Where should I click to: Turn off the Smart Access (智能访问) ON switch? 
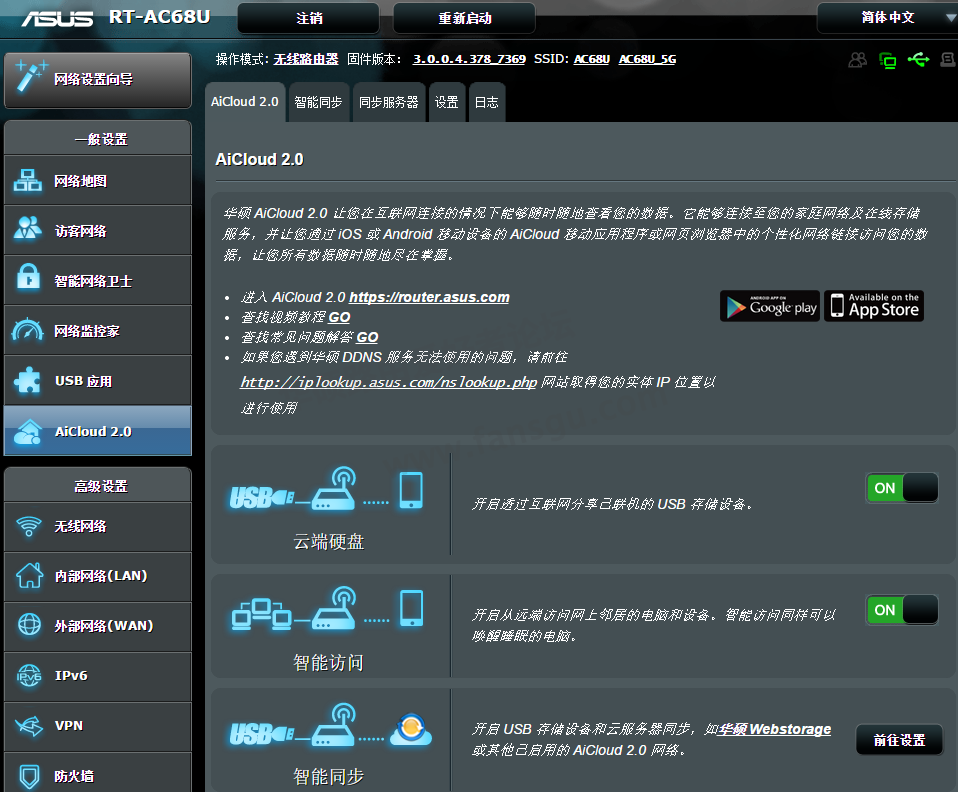click(902, 609)
